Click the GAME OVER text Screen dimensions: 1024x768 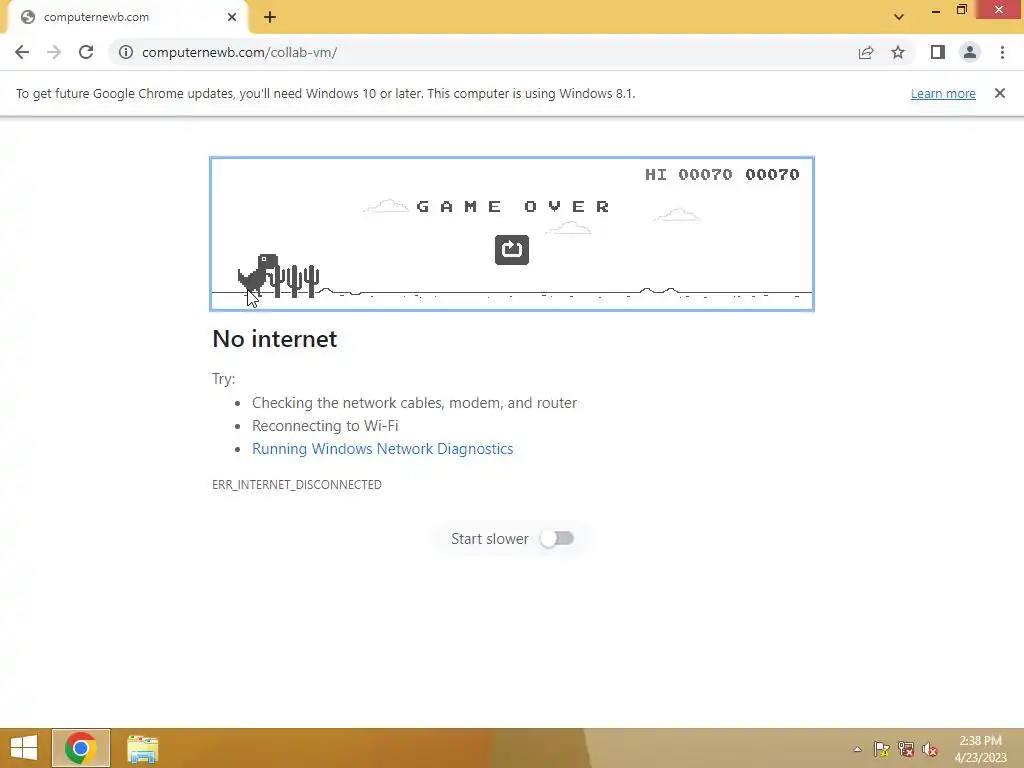(513, 207)
